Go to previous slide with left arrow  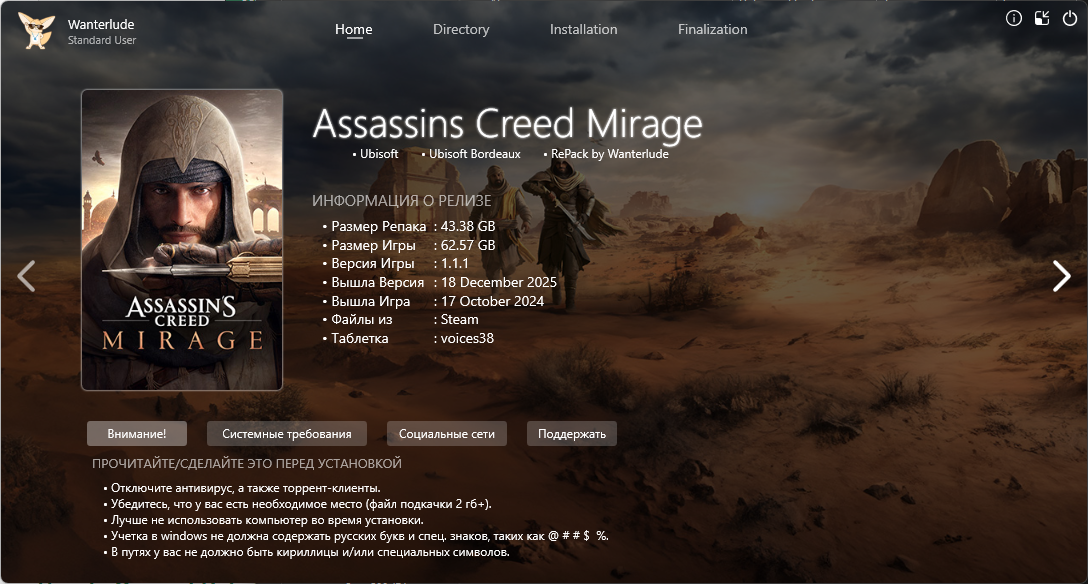coord(26,276)
